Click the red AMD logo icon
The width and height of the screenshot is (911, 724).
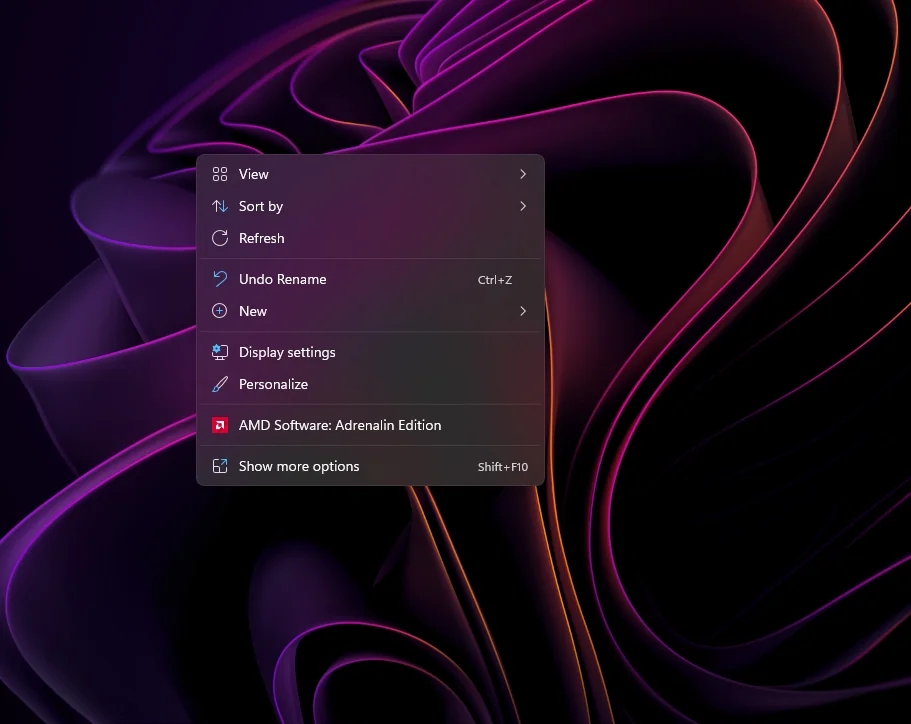pyautogui.click(x=220, y=425)
